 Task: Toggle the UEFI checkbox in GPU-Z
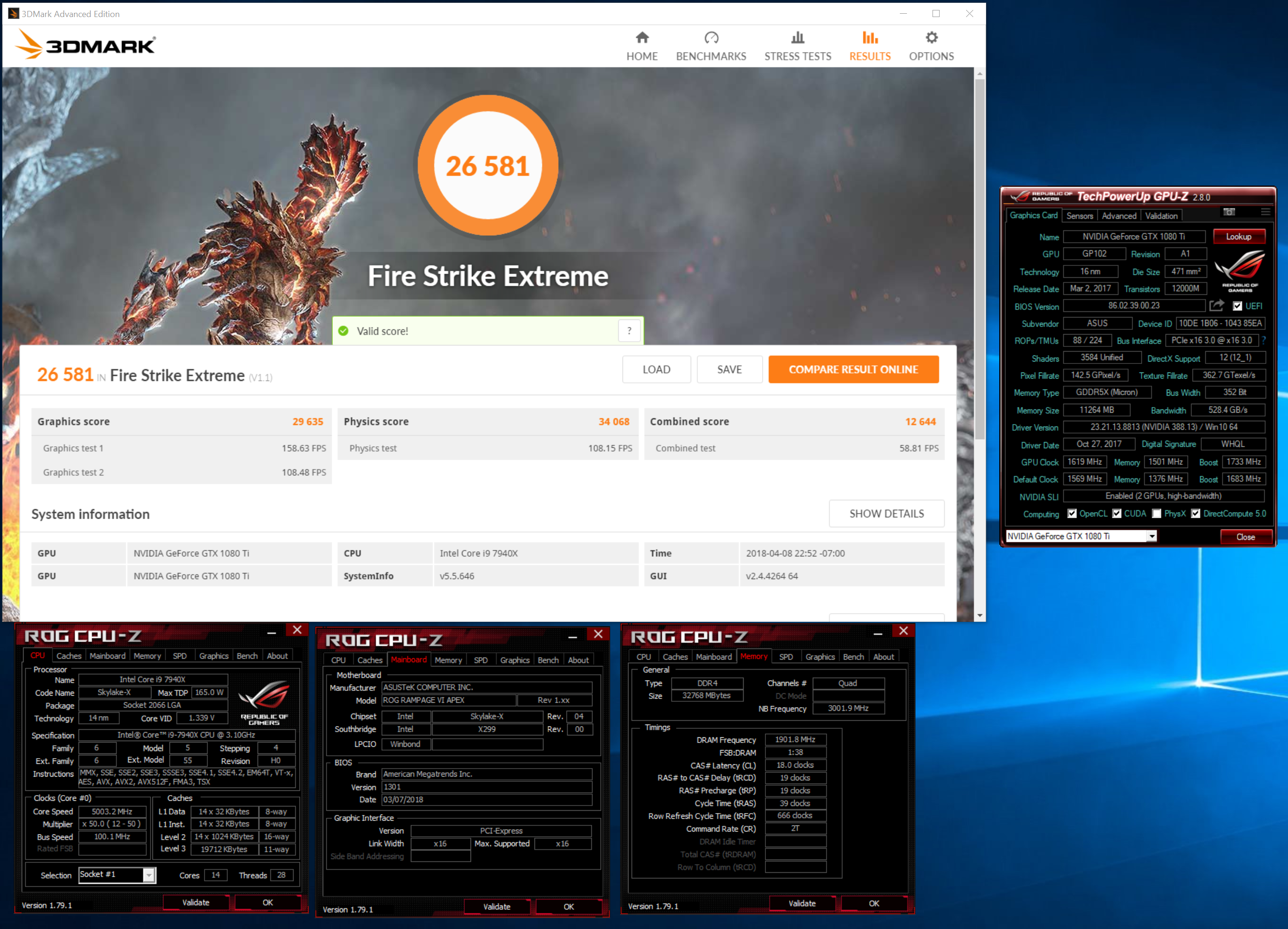pyautogui.click(x=1237, y=306)
